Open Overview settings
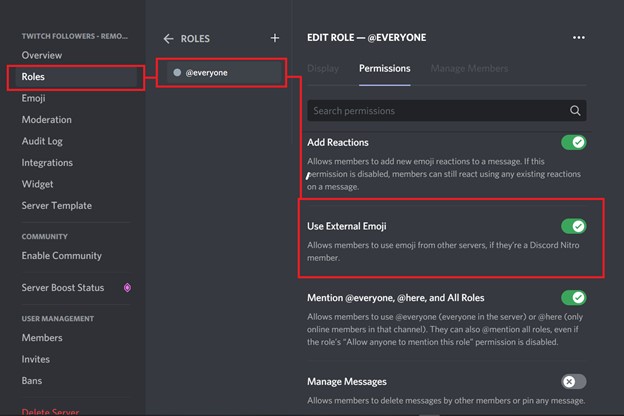624x416 pixels. pyautogui.click(x=42, y=55)
